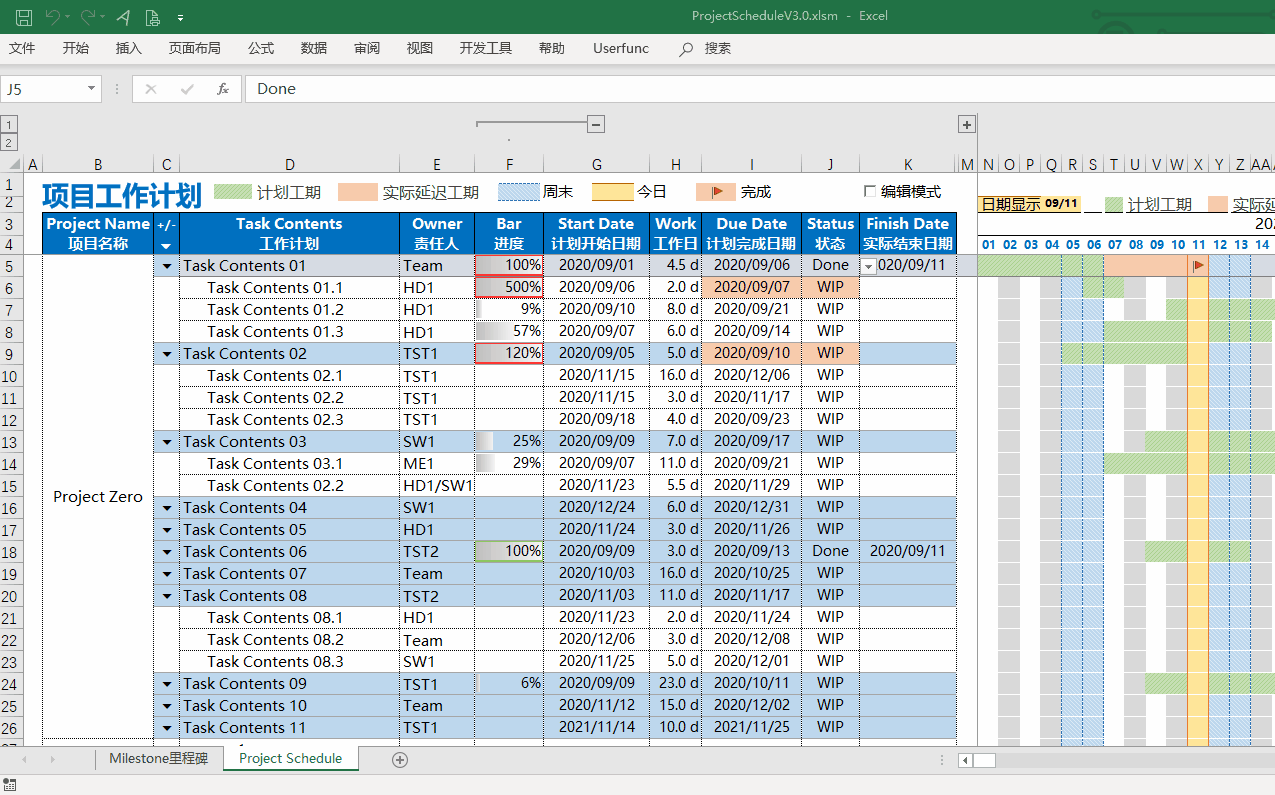
Task: Save the workbook with the Save icon
Action: click(x=24, y=16)
